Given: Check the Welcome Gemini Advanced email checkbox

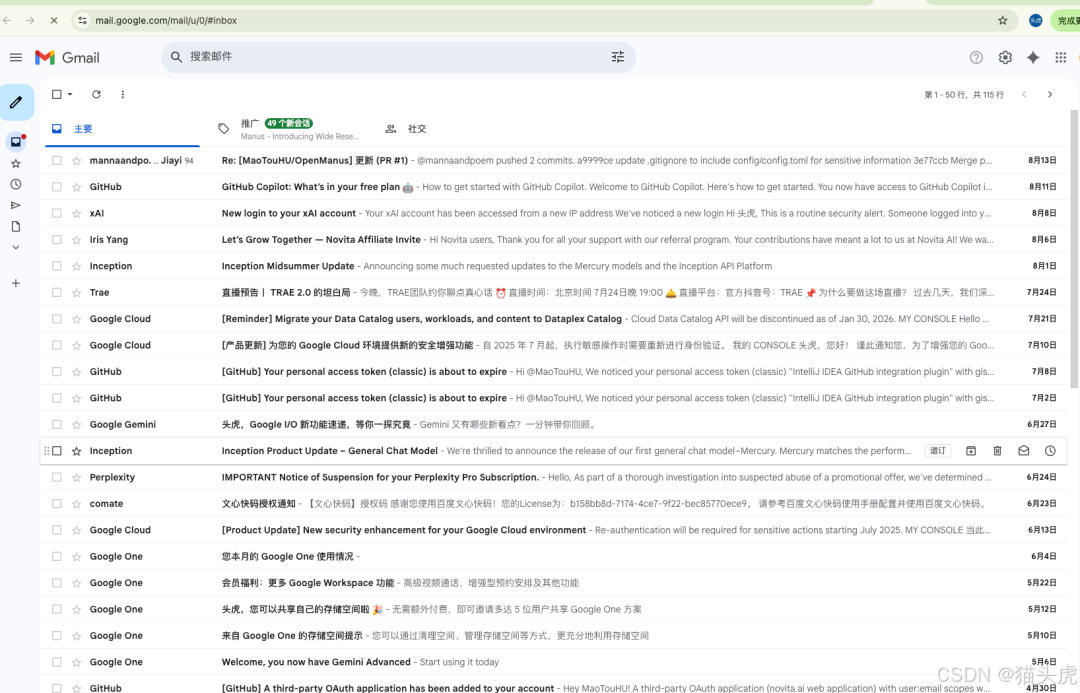Looking at the screenshot, I should (x=57, y=662).
